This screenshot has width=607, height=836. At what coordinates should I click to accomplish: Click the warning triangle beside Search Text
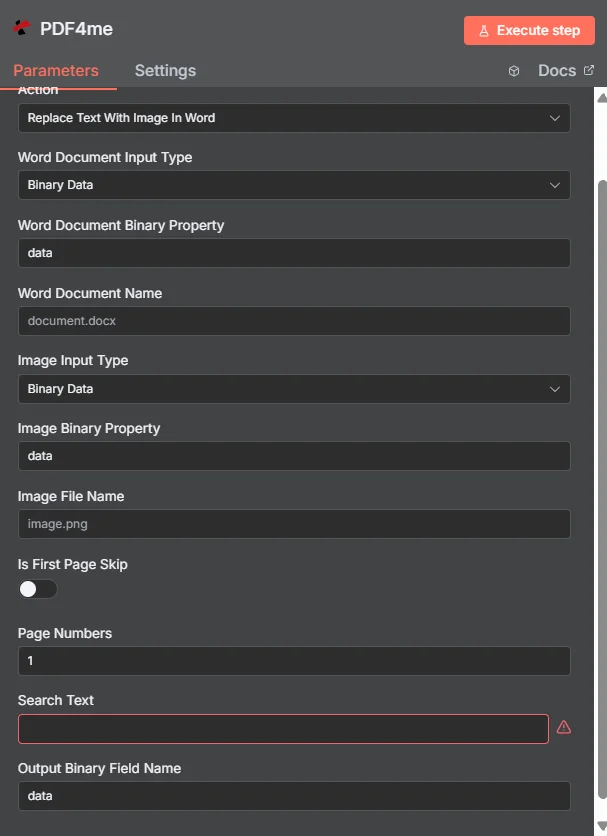564,727
